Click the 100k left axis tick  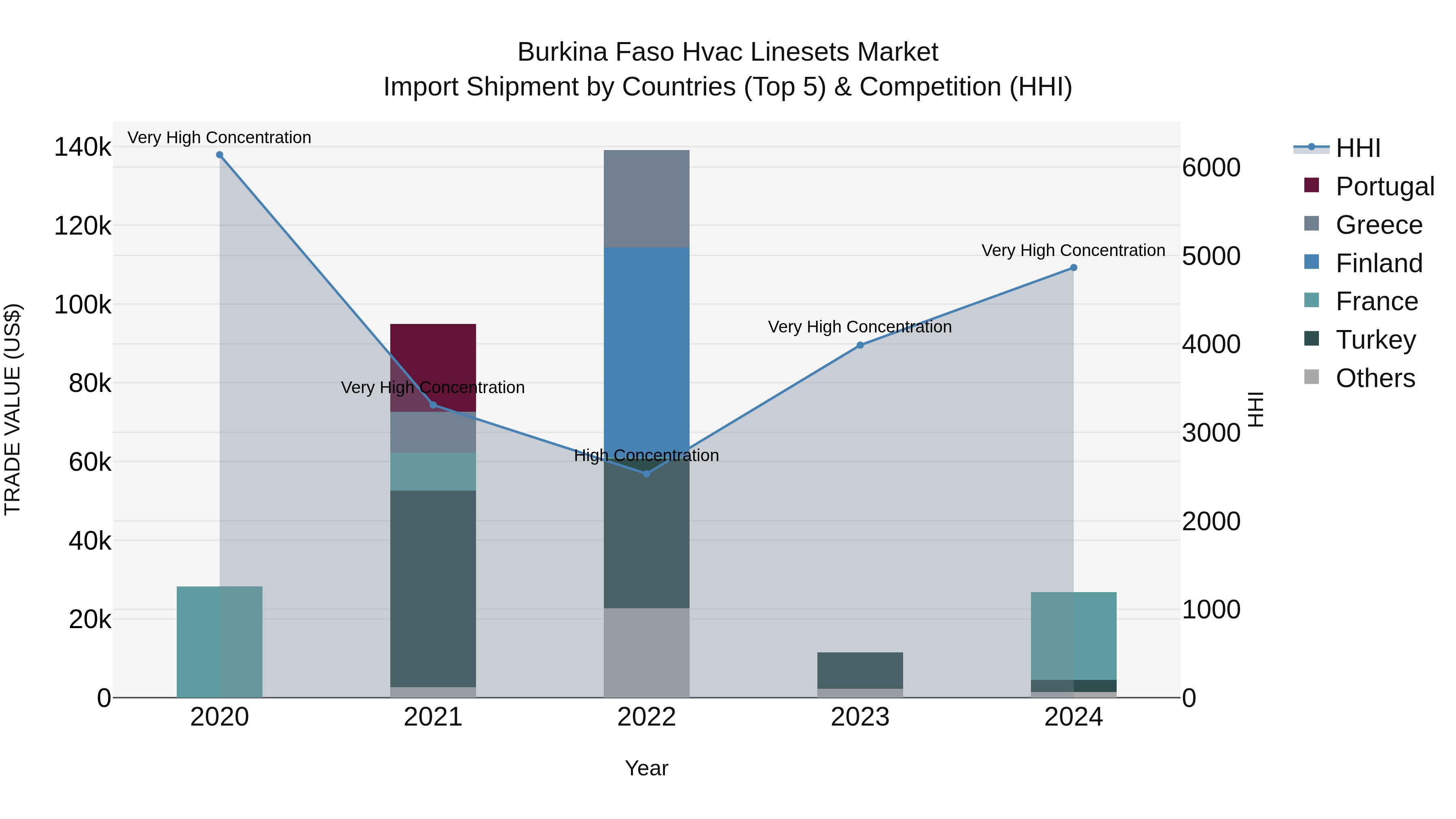point(83,305)
